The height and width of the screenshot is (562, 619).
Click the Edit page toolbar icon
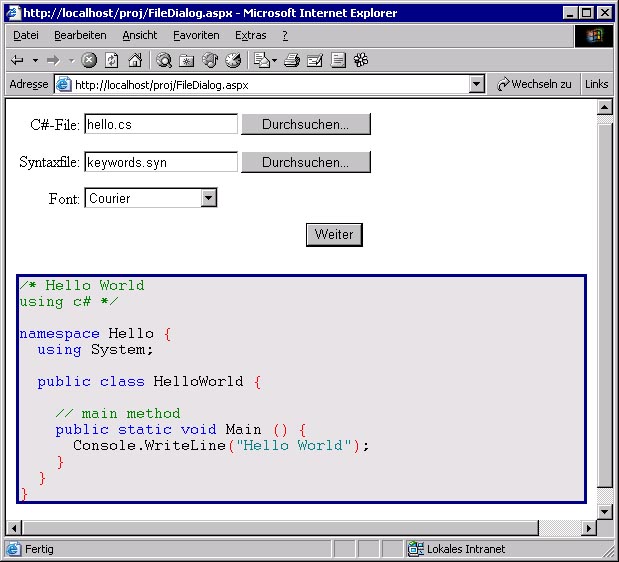click(315, 60)
